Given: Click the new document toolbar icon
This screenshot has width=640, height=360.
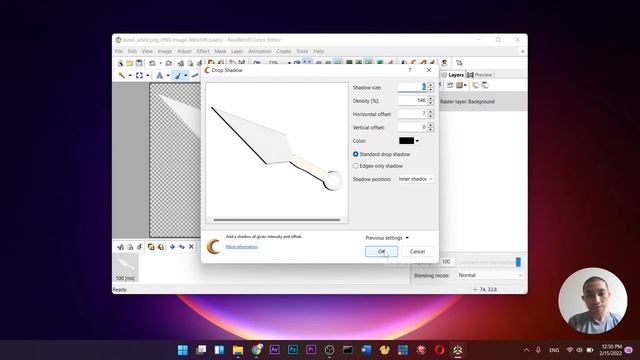Looking at the screenshot, I should pyautogui.click(x=120, y=63).
